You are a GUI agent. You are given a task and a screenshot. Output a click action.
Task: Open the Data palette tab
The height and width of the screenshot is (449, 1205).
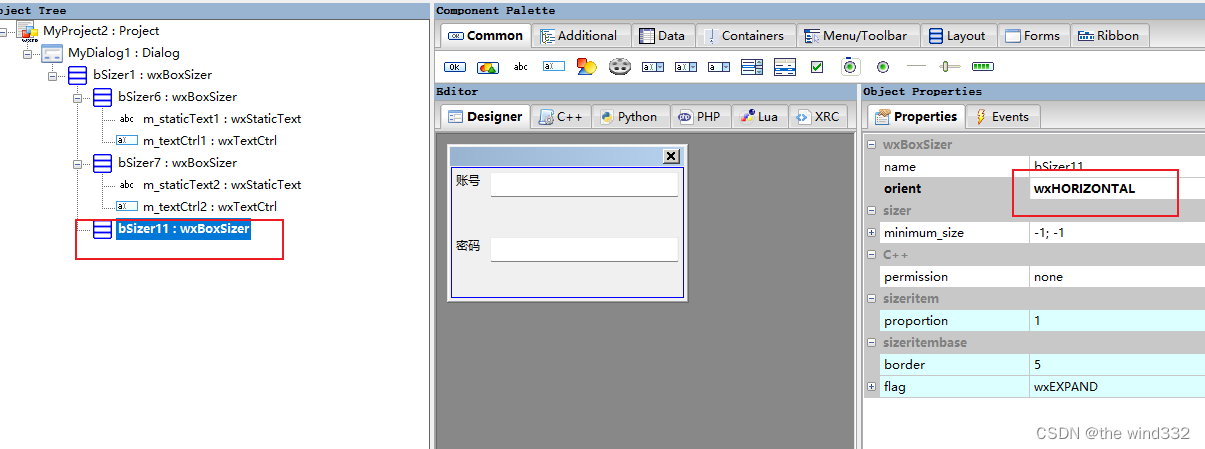point(662,35)
